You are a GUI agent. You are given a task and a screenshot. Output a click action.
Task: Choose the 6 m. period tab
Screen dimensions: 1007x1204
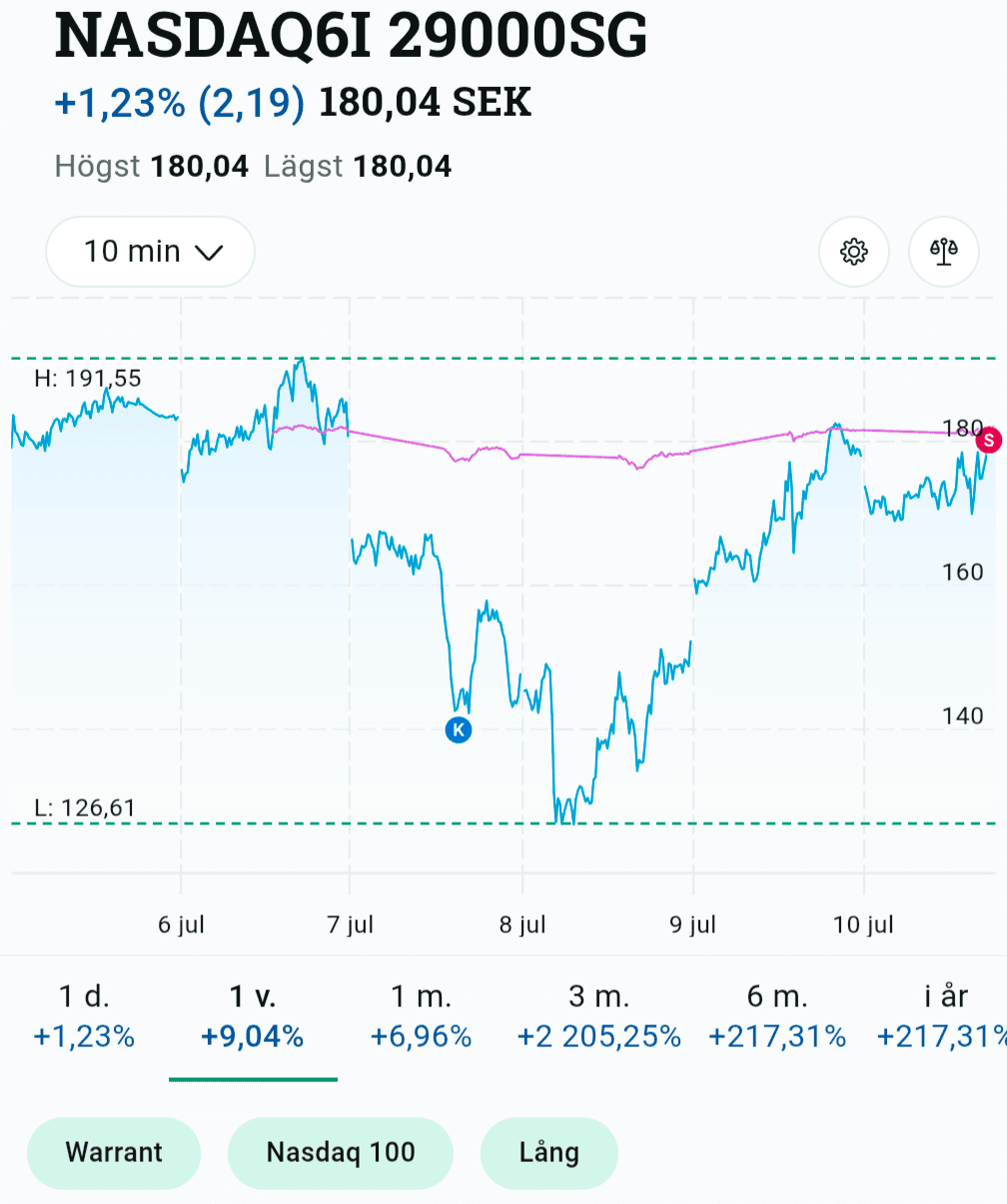coord(777,1016)
